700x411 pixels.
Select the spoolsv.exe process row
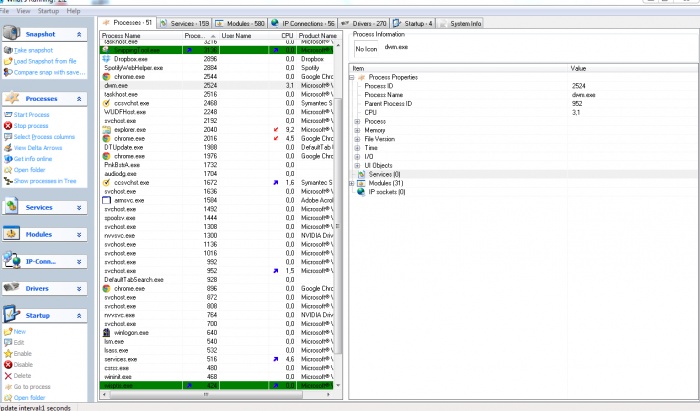tap(217, 218)
